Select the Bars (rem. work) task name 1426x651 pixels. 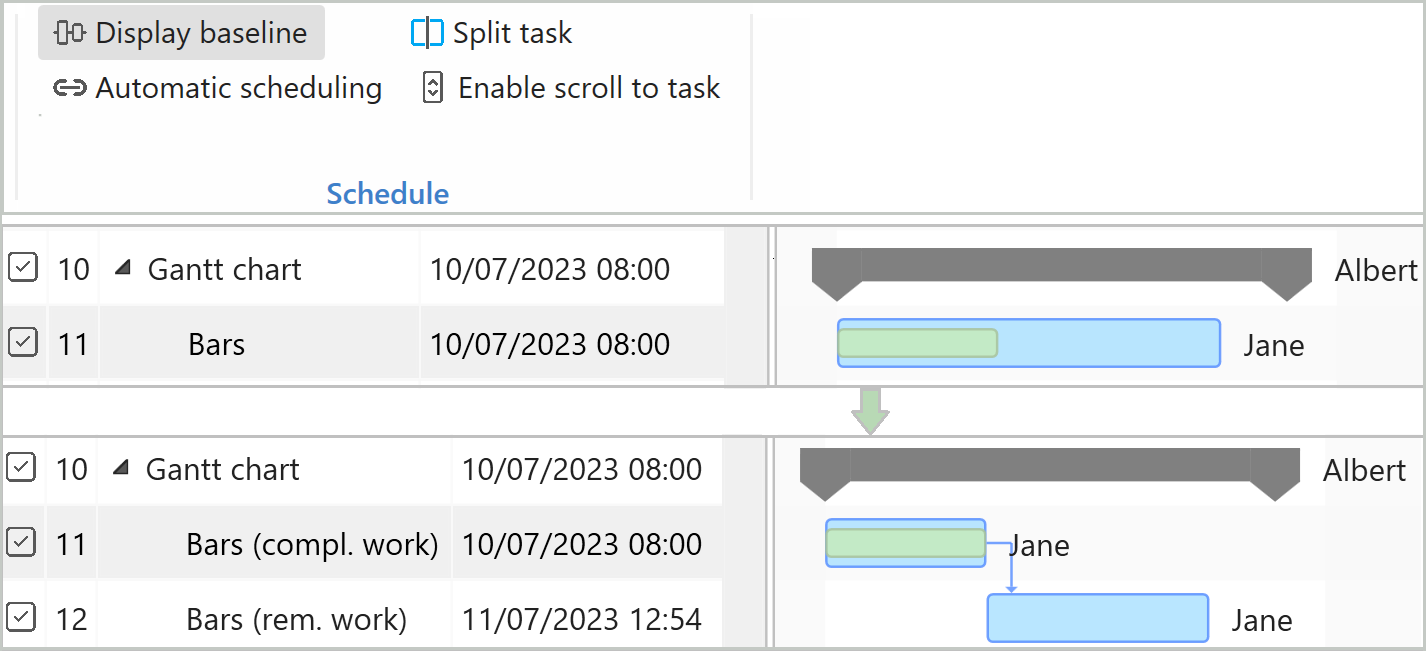tap(296, 620)
